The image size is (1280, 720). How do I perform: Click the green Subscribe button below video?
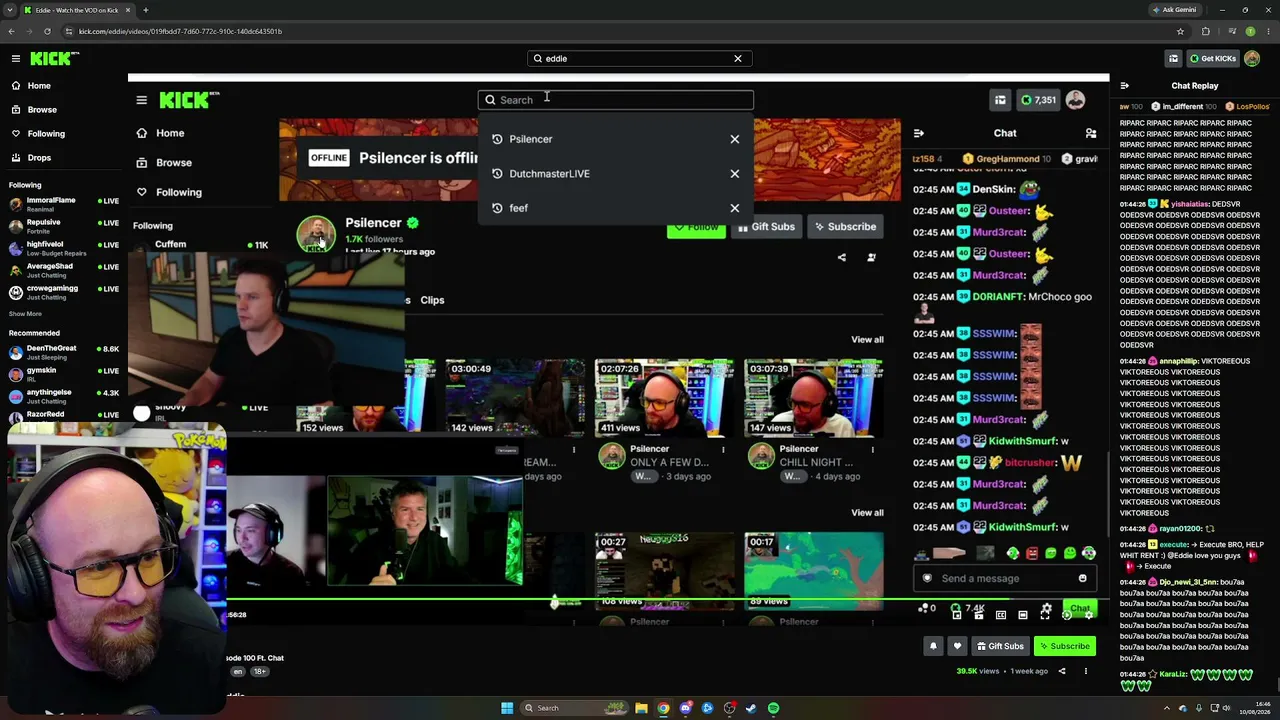(1064, 646)
